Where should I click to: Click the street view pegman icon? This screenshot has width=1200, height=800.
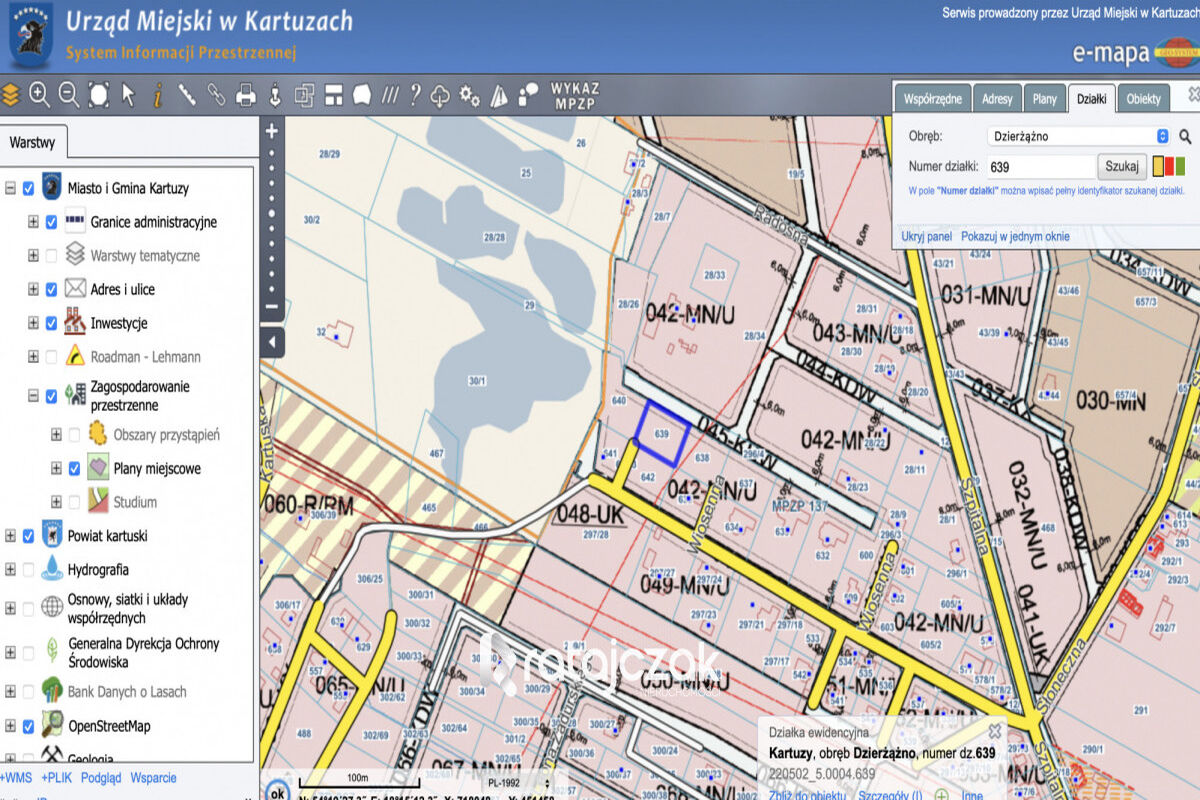pyautogui.click(x=275, y=95)
